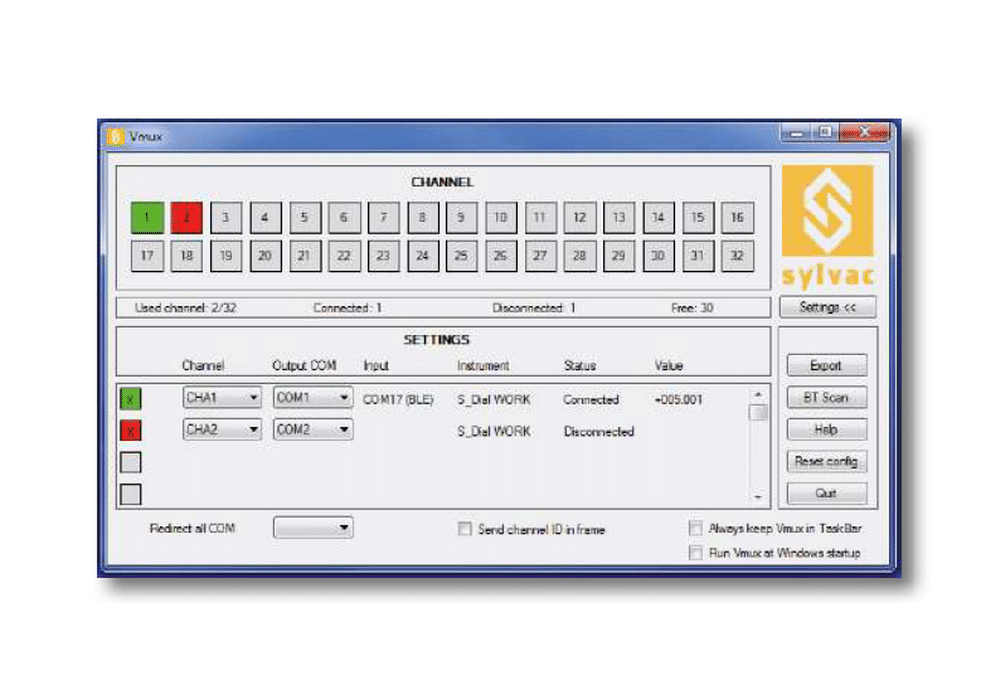Click channel 18 button
1000x700 pixels.
(187, 256)
